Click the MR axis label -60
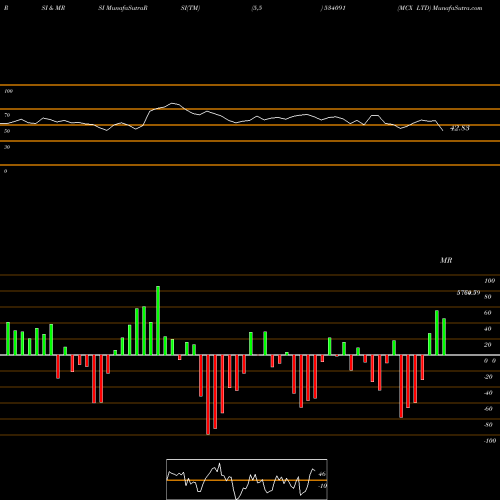 488,409
